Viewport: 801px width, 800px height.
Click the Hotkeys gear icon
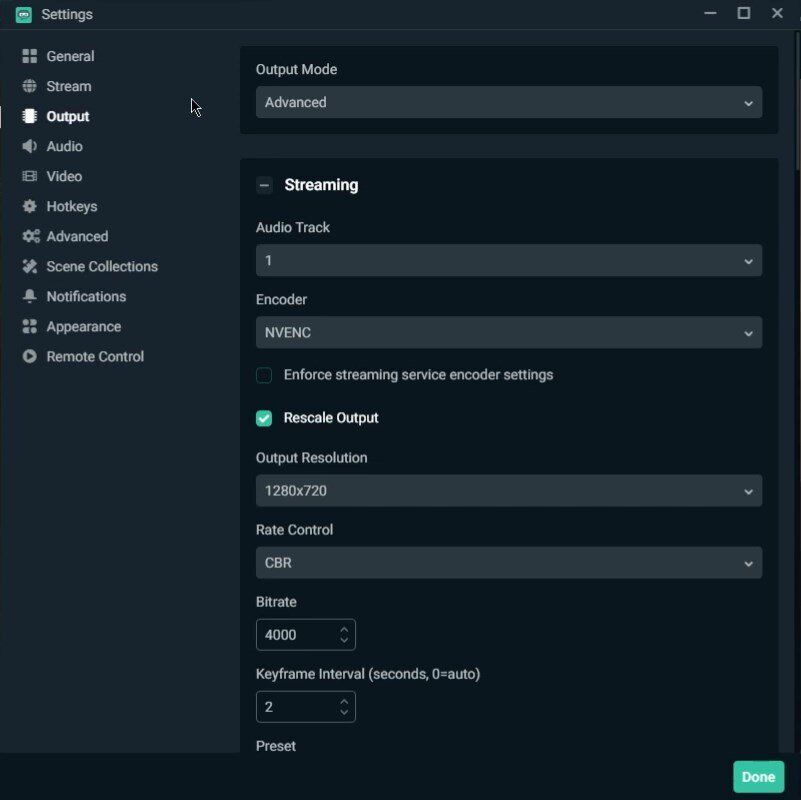click(x=30, y=207)
